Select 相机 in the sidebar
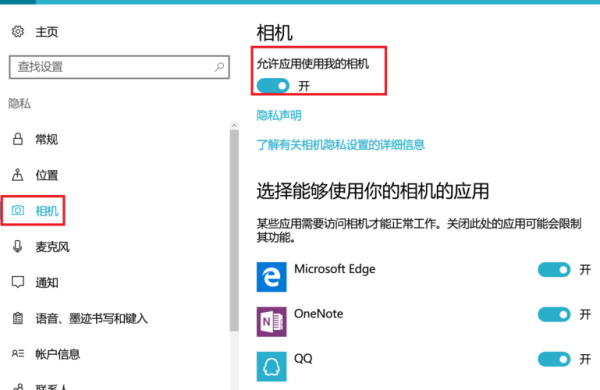 click(47, 211)
